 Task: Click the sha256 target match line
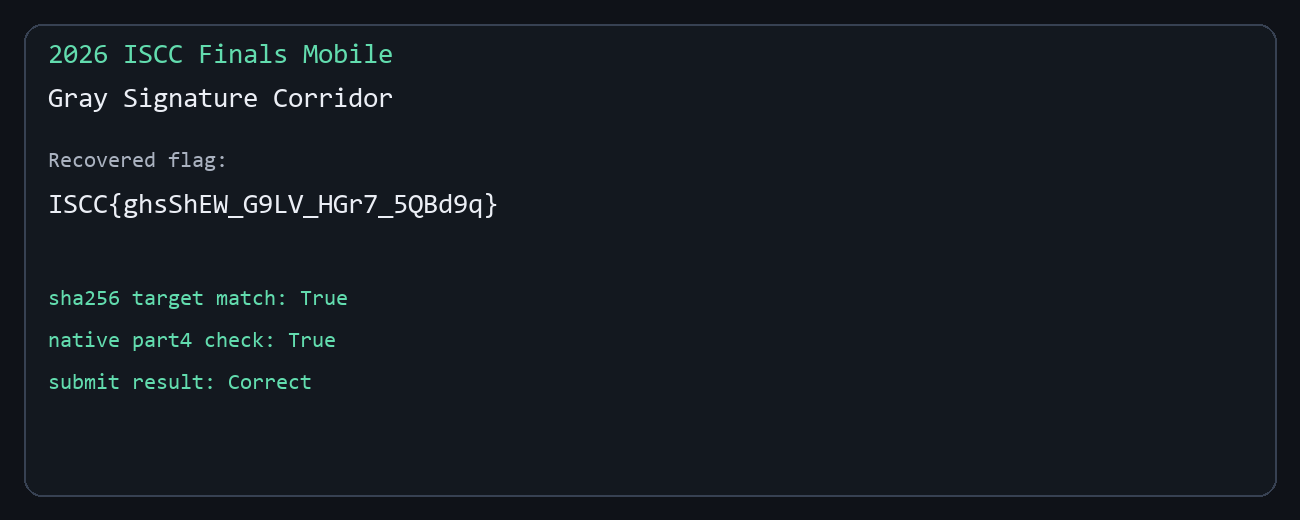click(198, 298)
